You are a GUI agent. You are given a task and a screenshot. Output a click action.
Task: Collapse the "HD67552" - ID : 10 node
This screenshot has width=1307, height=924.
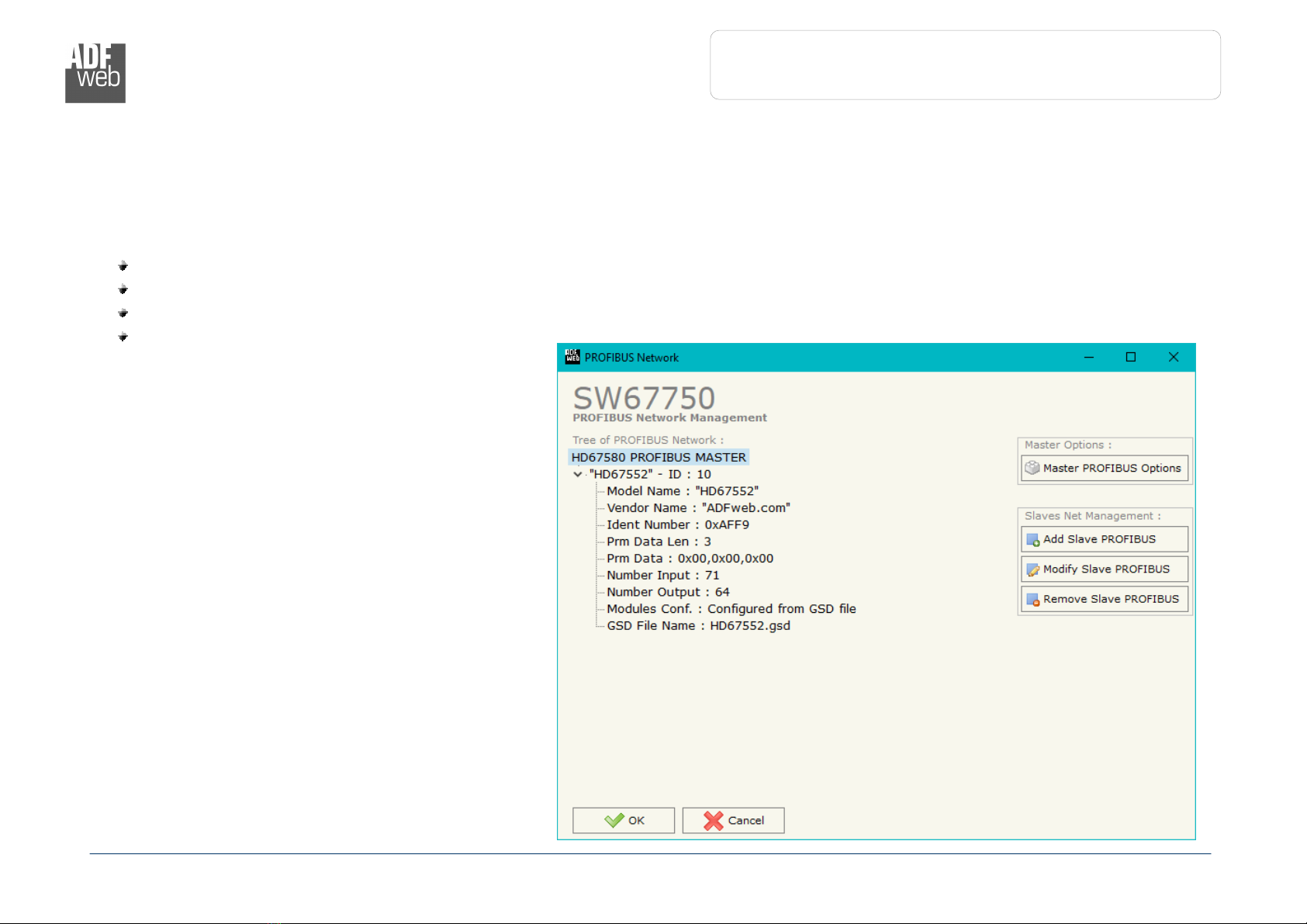[578, 475]
